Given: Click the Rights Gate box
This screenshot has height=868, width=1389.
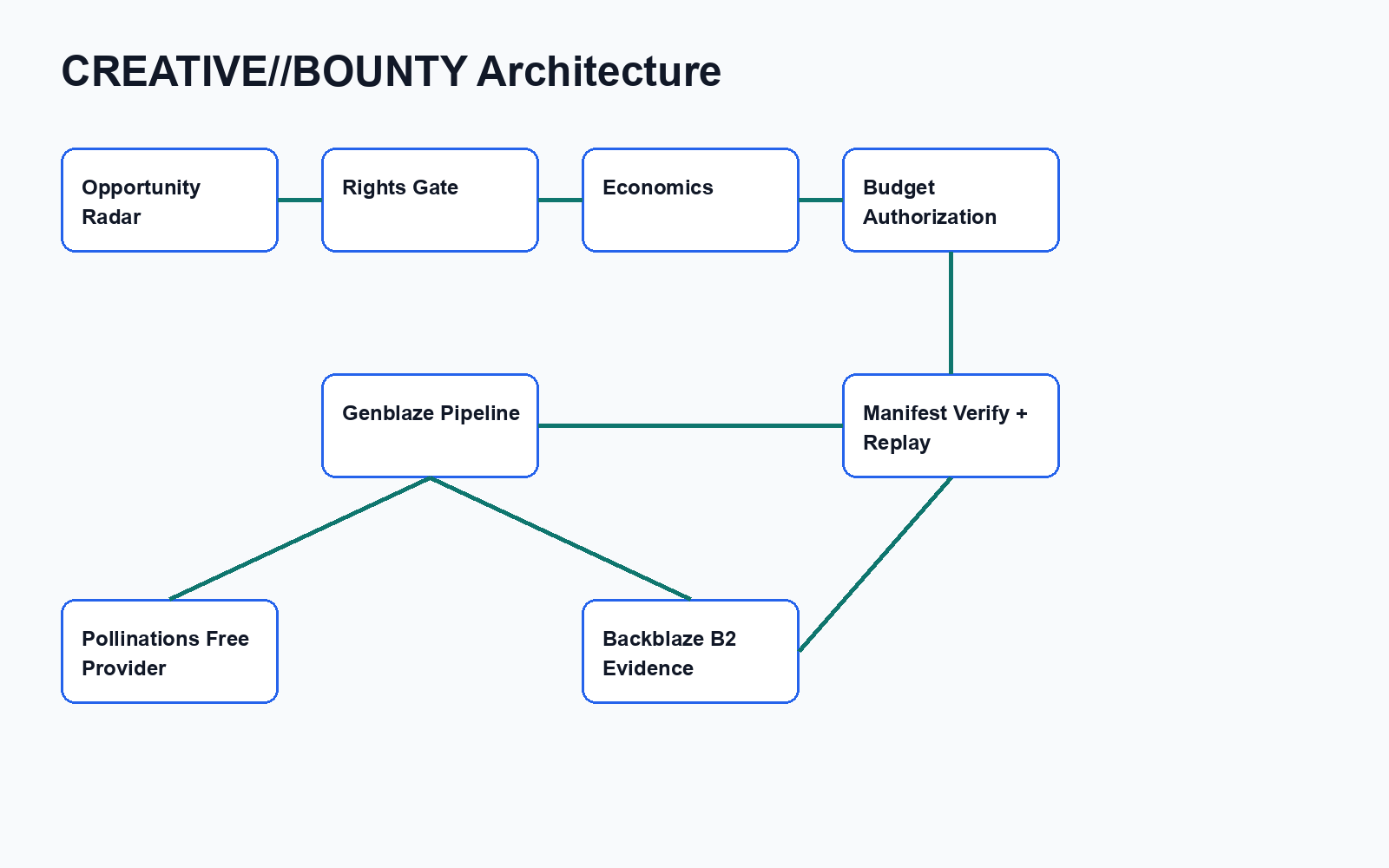Looking at the screenshot, I should tap(430, 200).
